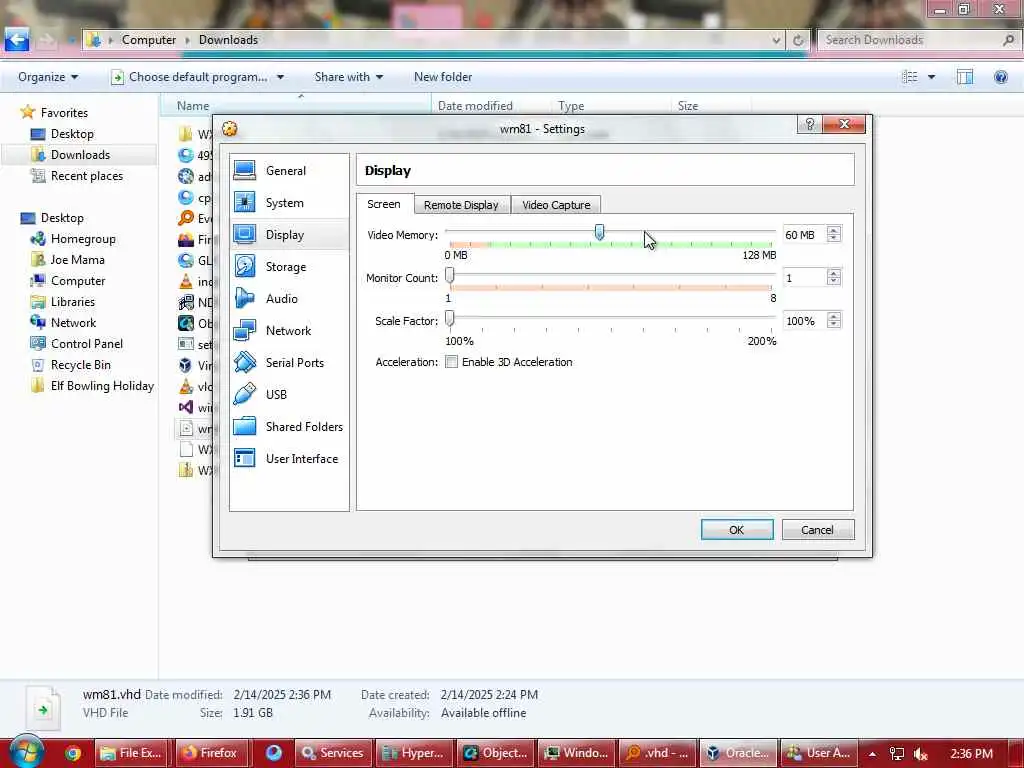Open the Share with dropdown
This screenshot has width=1024, height=768.
tap(349, 77)
